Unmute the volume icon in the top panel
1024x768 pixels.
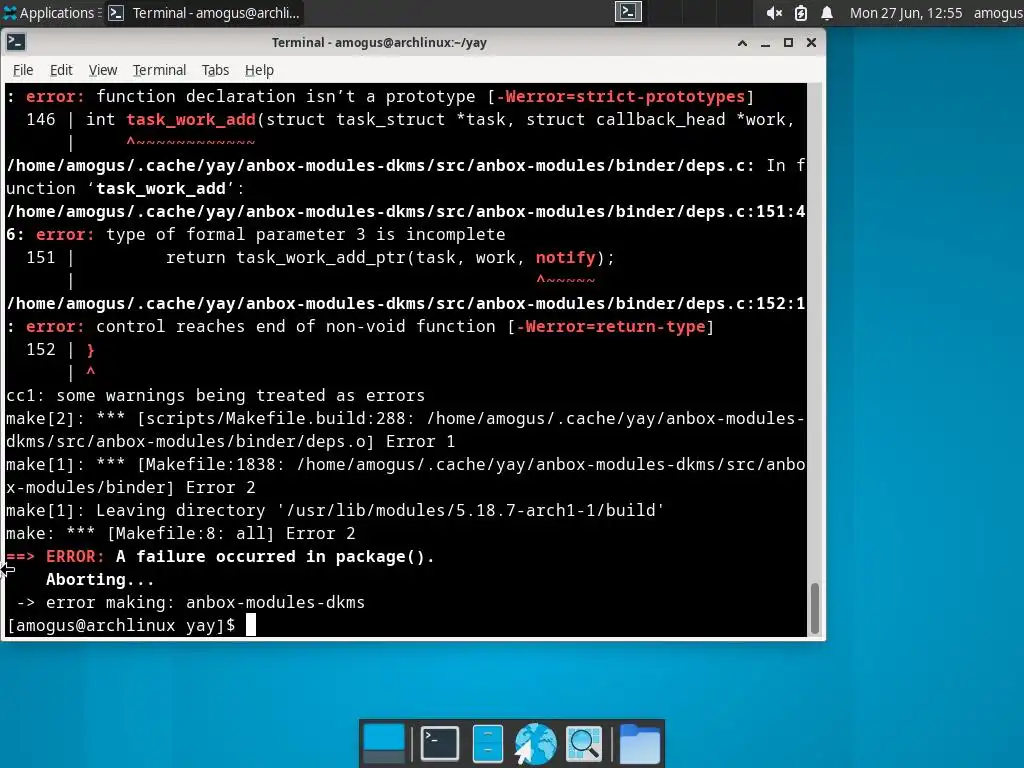coord(774,12)
